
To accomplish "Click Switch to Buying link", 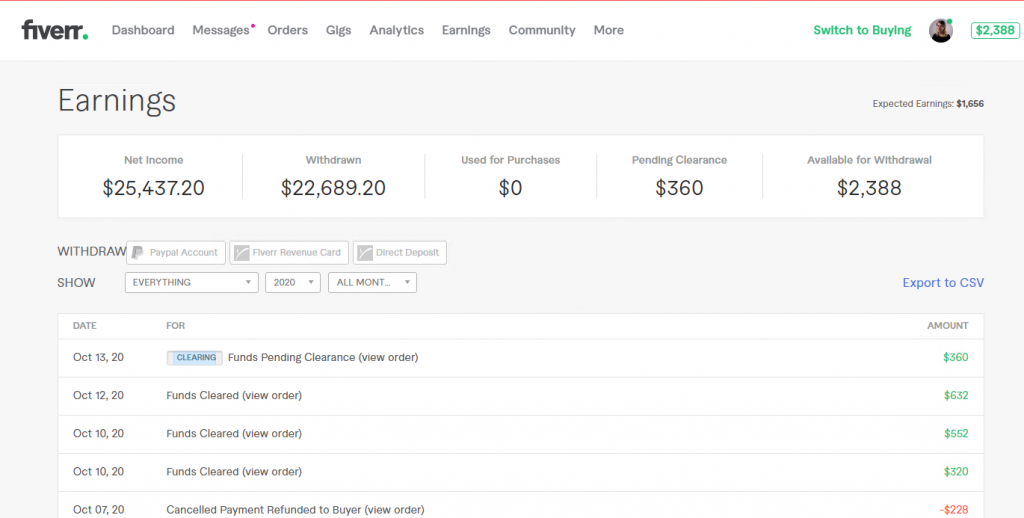I will coord(862,30).
